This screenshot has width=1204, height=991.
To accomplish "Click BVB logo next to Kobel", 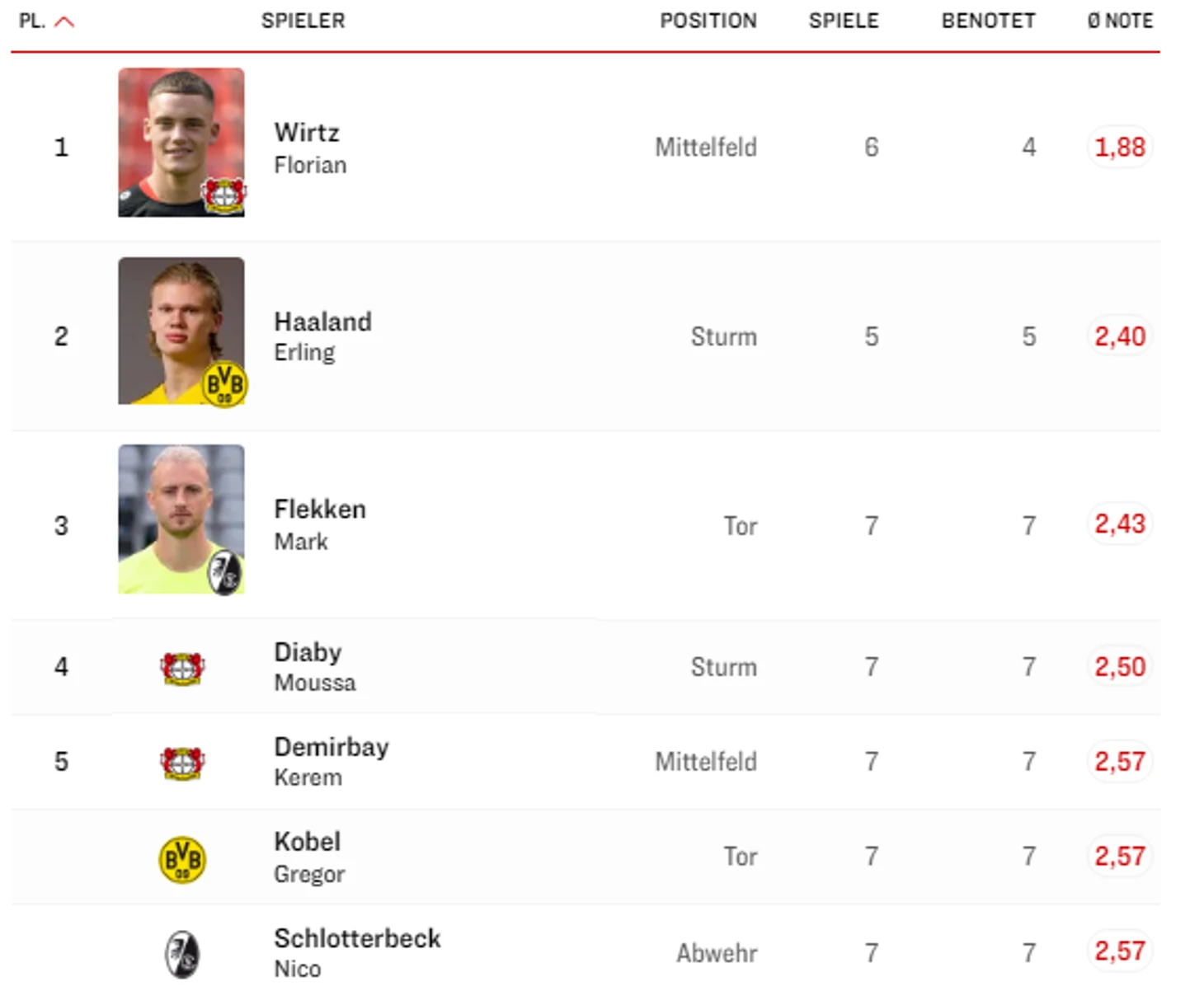I will [x=182, y=860].
